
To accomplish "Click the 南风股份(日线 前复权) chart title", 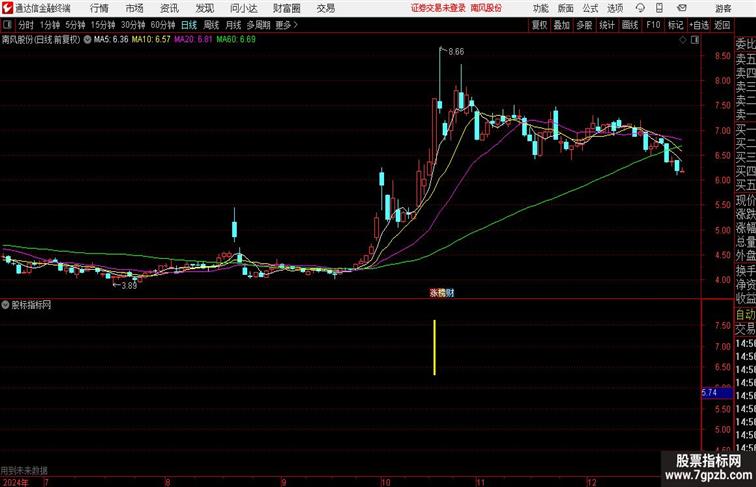I will [x=41, y=40].
